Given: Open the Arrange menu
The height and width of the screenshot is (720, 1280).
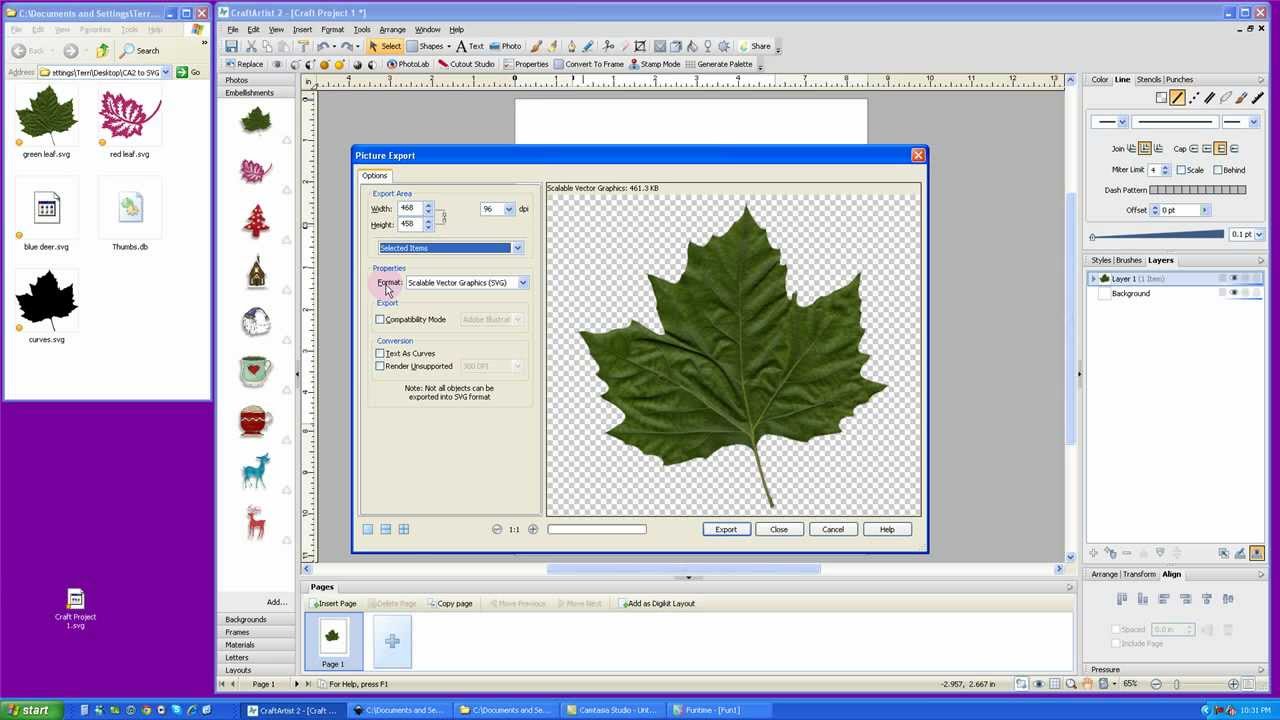Looking at the screenshot, I should (392, 30).
